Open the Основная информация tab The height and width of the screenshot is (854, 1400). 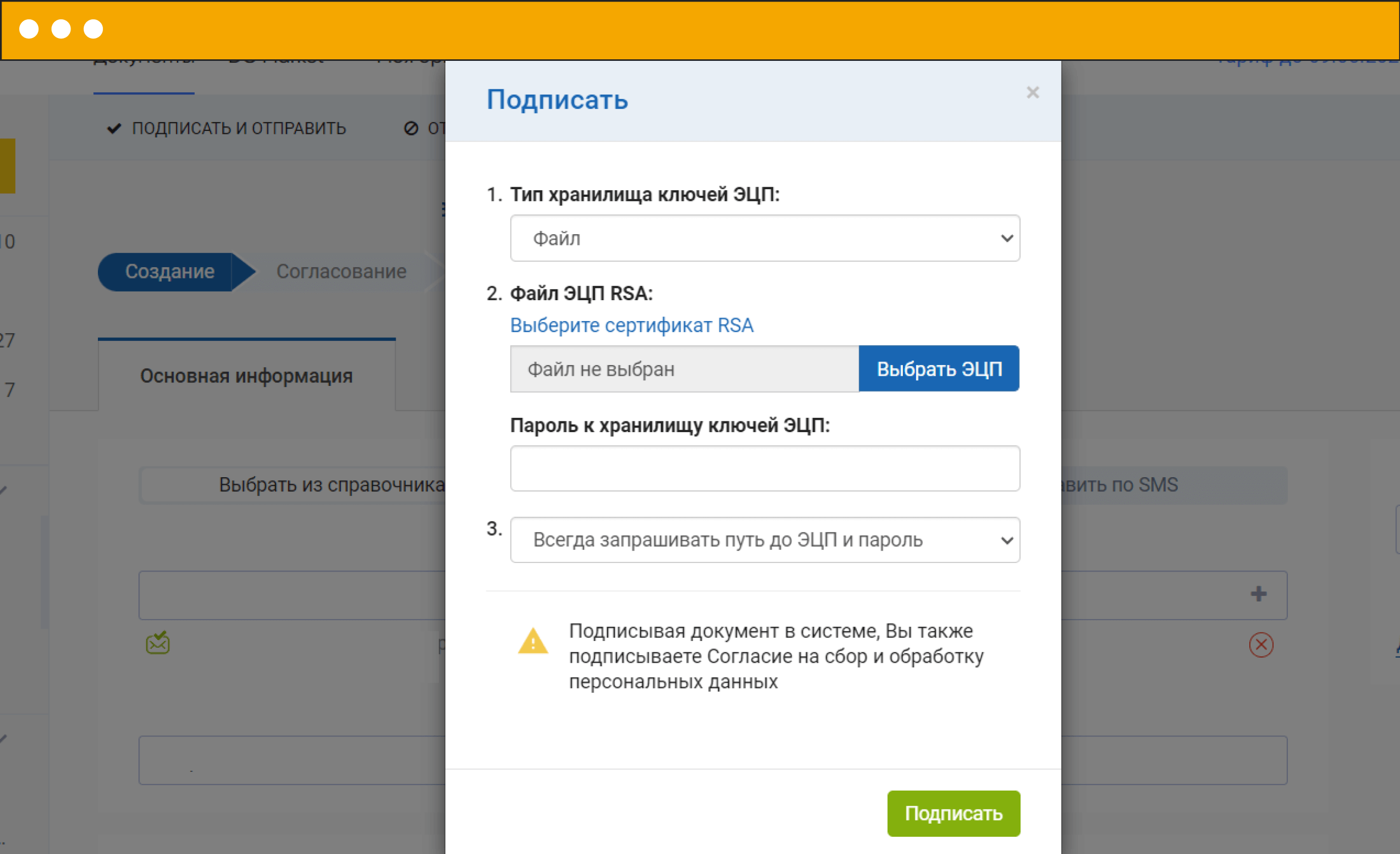pyautogui.click(x=246, y=376)
